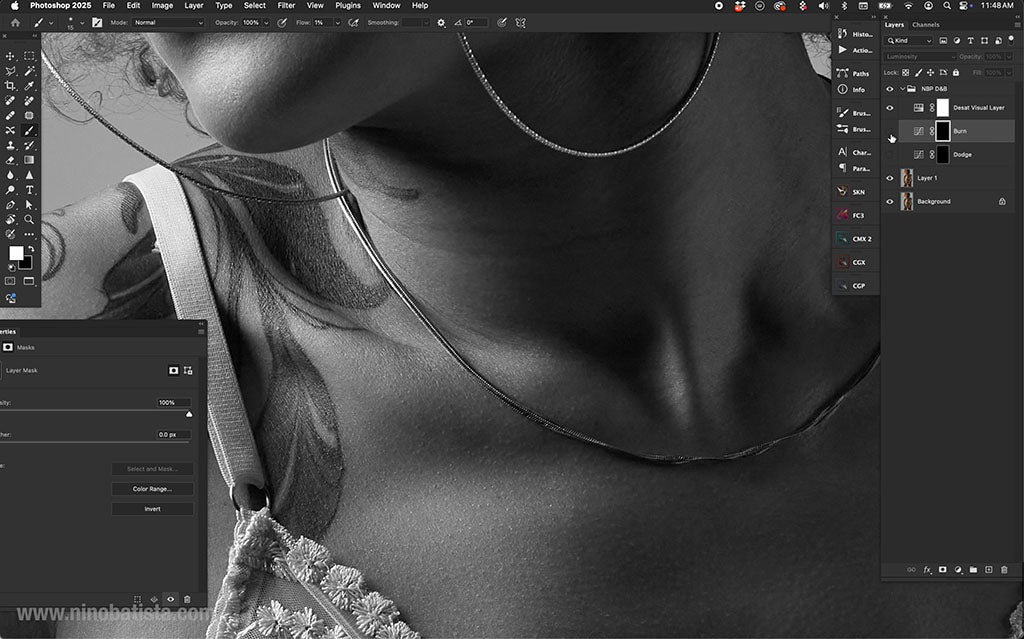Screen dimensions: 1024x639
Task: Select the Brush tool in the toolbar
Action: 28,131
